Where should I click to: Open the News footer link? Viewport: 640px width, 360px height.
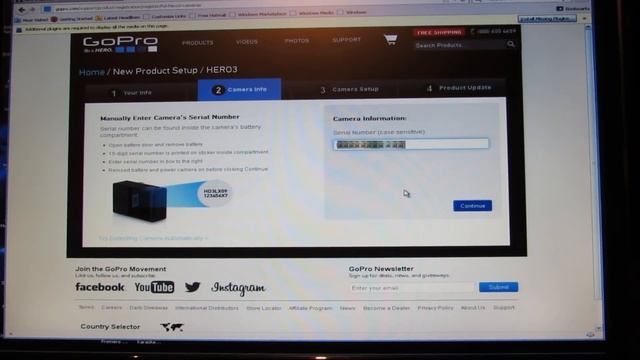(347, 308)
